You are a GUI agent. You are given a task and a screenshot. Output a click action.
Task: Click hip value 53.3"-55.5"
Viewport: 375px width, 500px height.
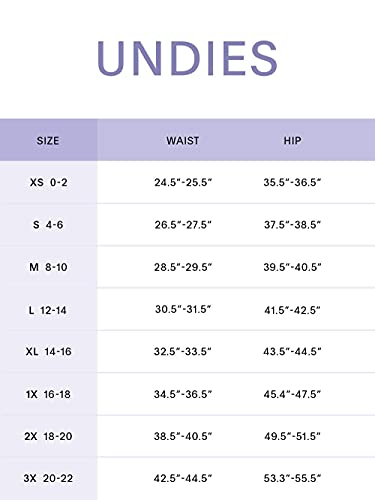click(x=292, y=478)
